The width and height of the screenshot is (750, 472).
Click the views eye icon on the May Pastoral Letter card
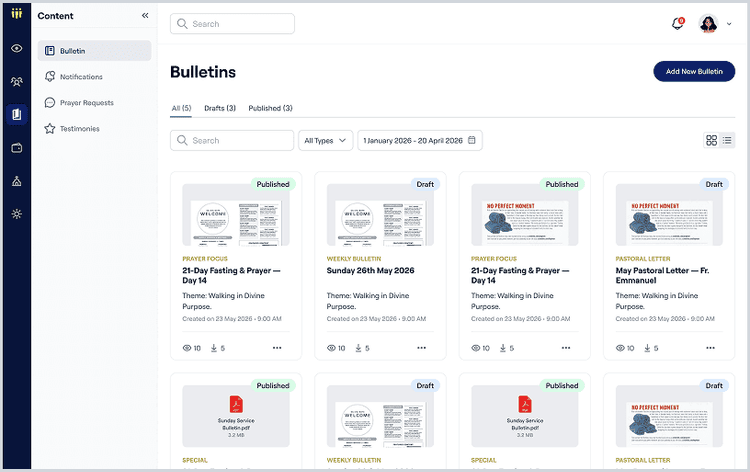click(x=620, y=348)
